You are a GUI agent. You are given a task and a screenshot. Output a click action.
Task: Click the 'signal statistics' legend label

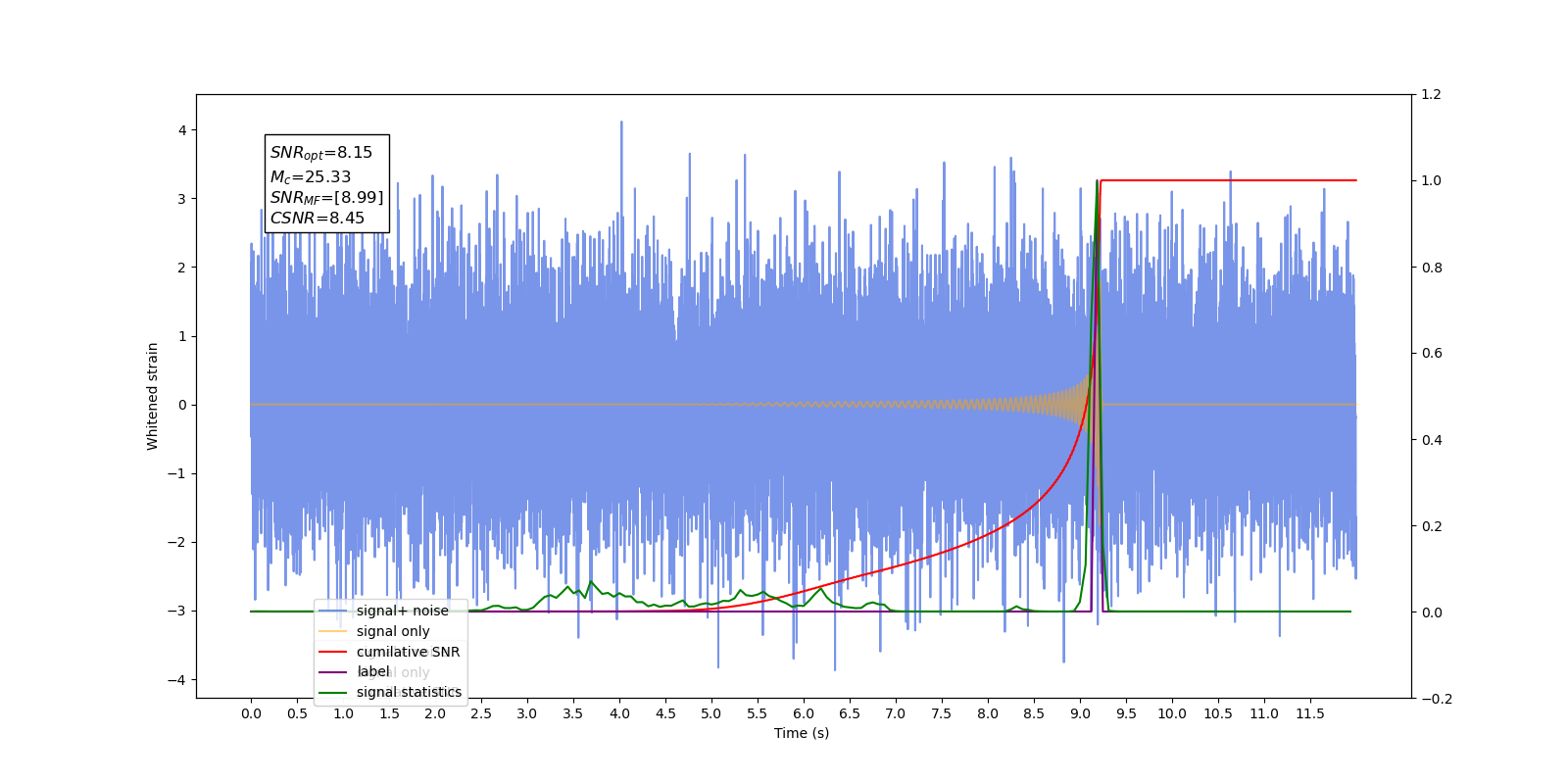point(409,692)
